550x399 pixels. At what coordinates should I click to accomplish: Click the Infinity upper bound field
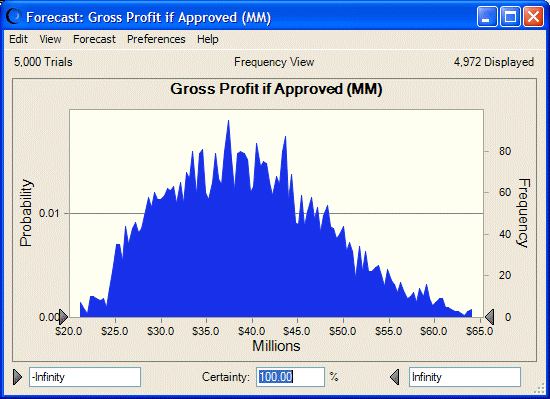pos(465,377)
